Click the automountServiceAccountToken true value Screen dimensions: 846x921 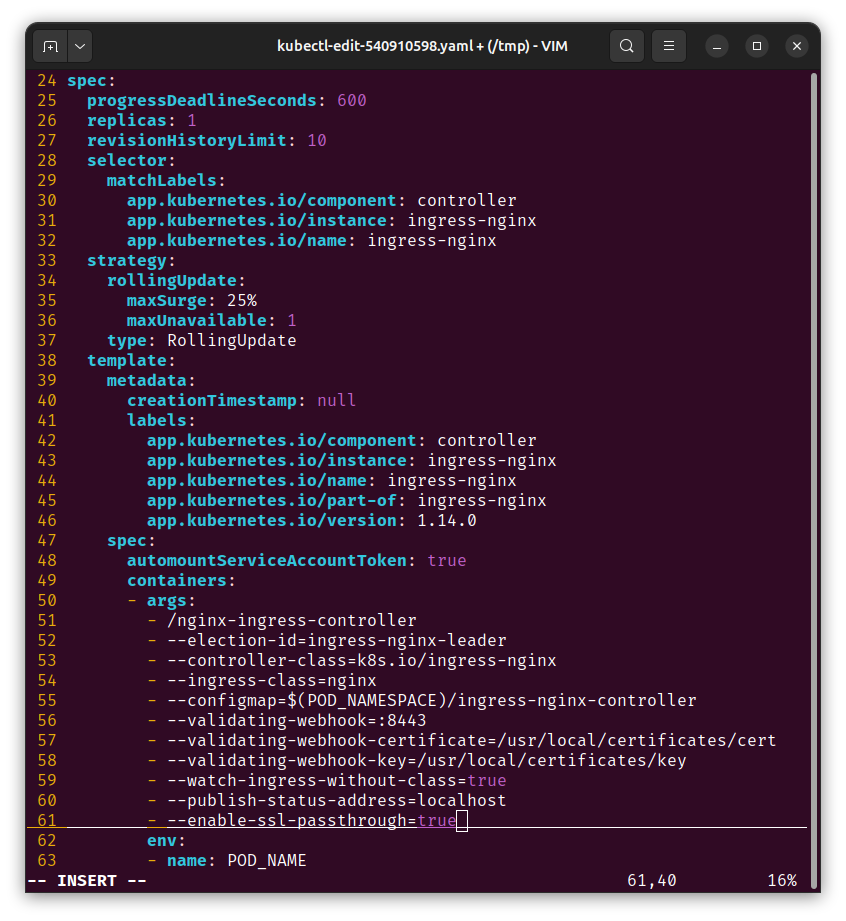tap(446, 560)
